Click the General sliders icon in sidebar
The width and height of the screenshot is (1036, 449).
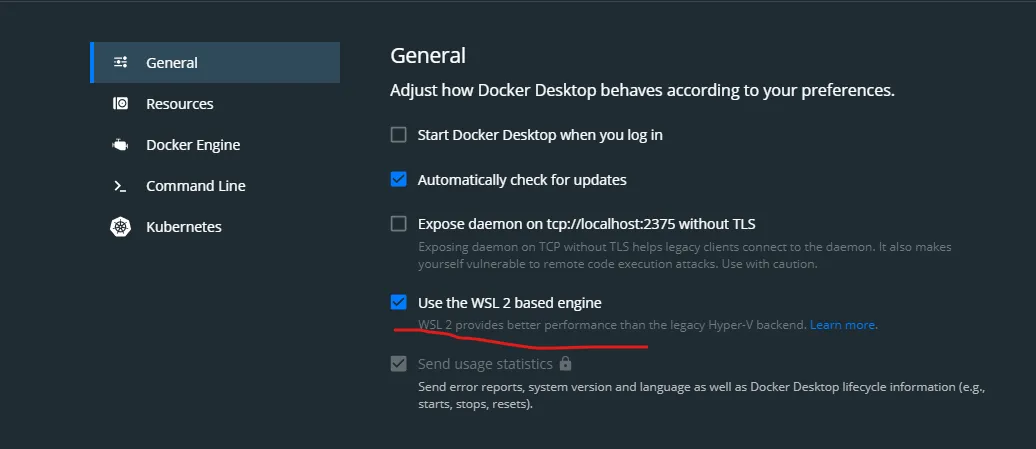tap(120, 62)
